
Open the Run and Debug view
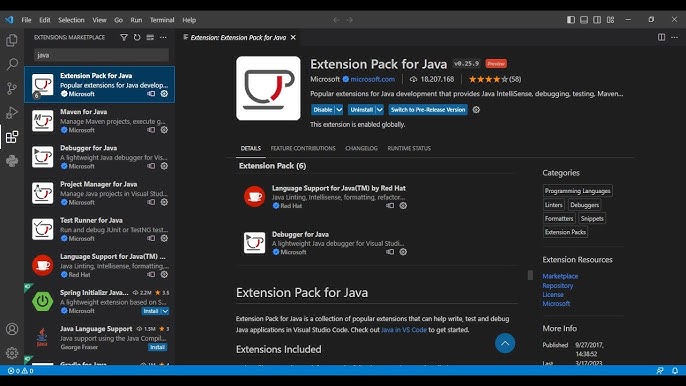pyautogui.click(x=12, y=112)
